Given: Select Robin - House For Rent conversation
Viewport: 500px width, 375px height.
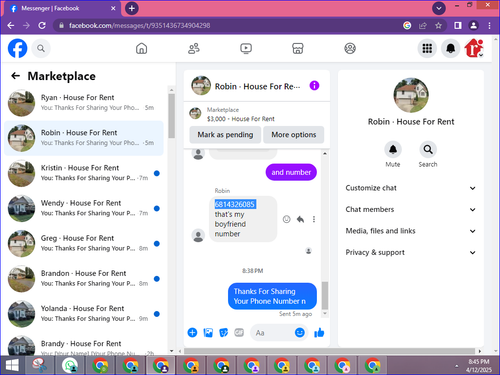Looking at the screenshot, I should 84,138.
